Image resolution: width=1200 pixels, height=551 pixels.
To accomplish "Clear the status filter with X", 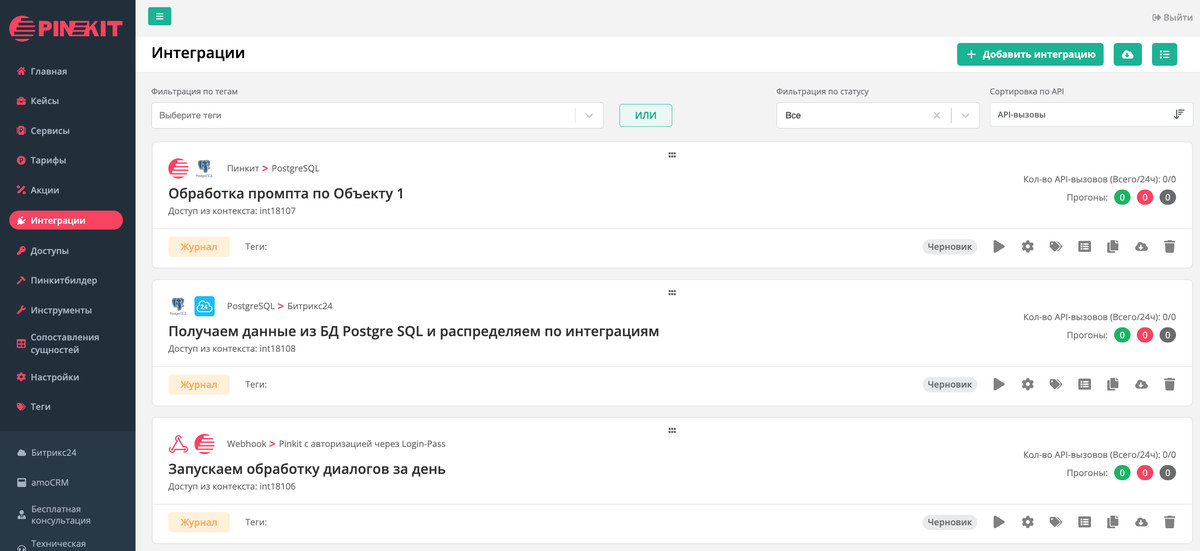I will pos(937,115).
